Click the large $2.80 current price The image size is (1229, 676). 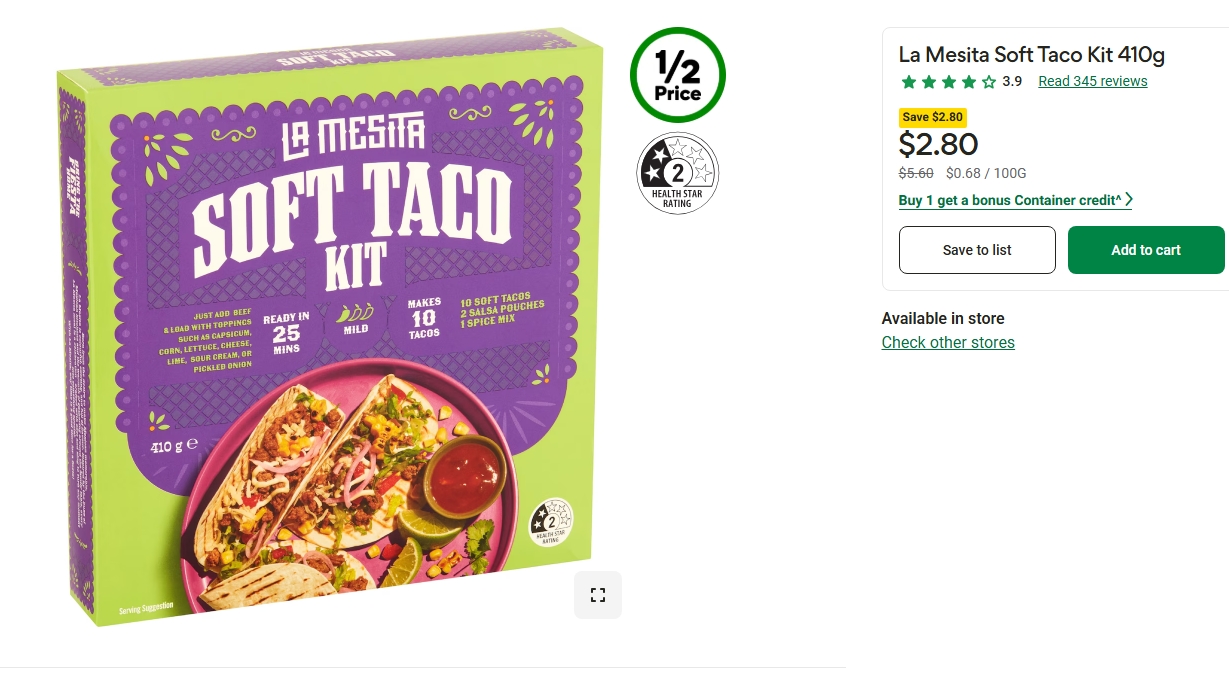[x=938, y=145]
